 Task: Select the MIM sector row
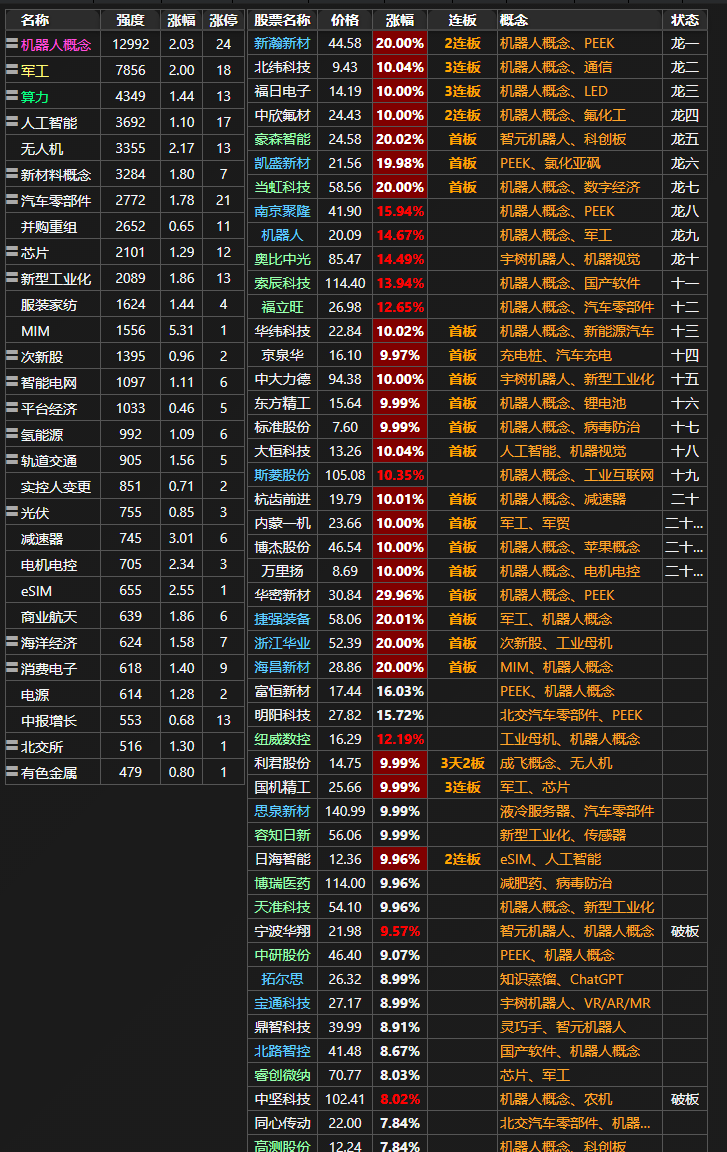click(125, 331)
